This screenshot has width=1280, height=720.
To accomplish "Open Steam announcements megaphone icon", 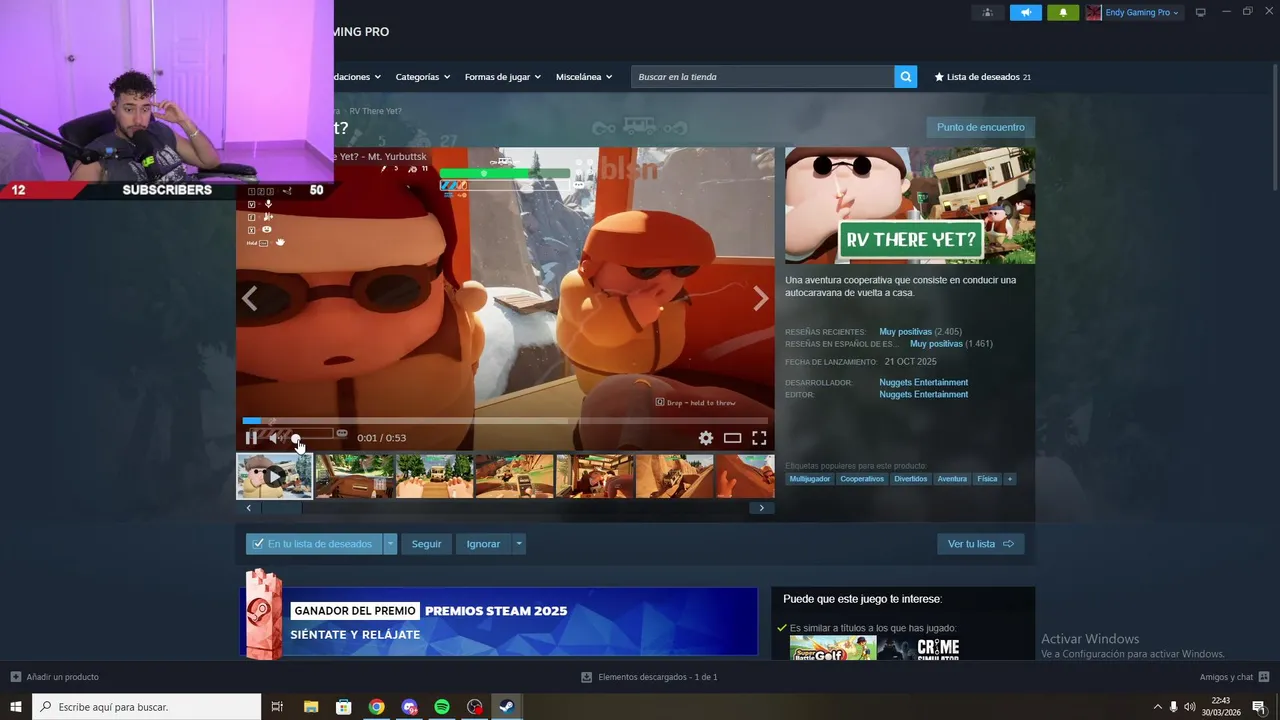I will tap(1025, 12).
